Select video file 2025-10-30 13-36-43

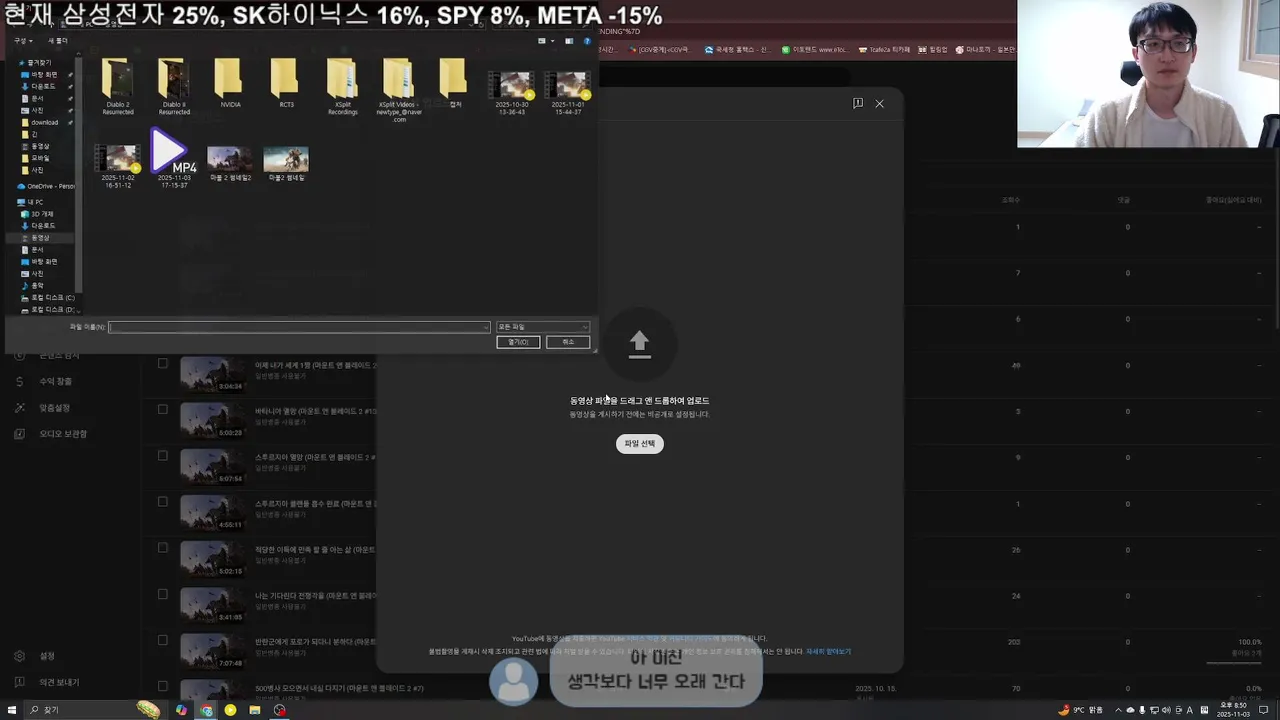[512, 92]
